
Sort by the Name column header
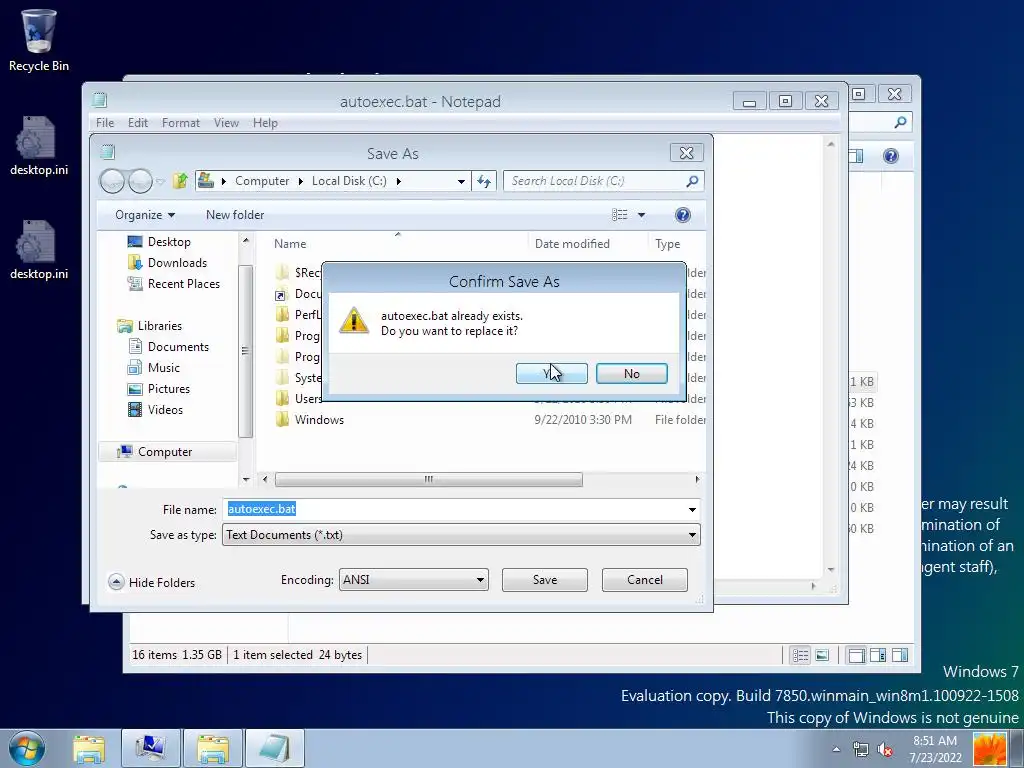point(290,244)
